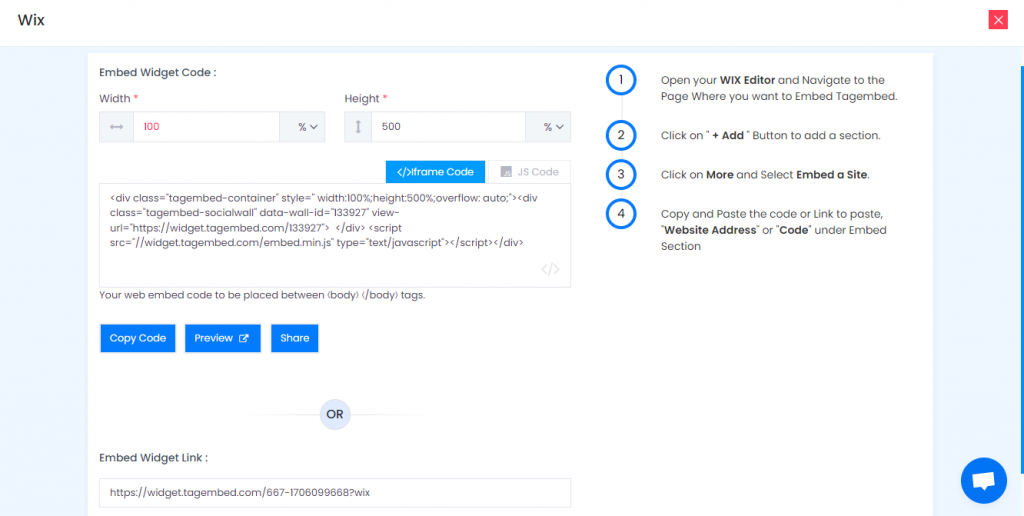Click the Copy Code button
The width and height of the screenshot is (1024, 516).
tap(138, 338)
